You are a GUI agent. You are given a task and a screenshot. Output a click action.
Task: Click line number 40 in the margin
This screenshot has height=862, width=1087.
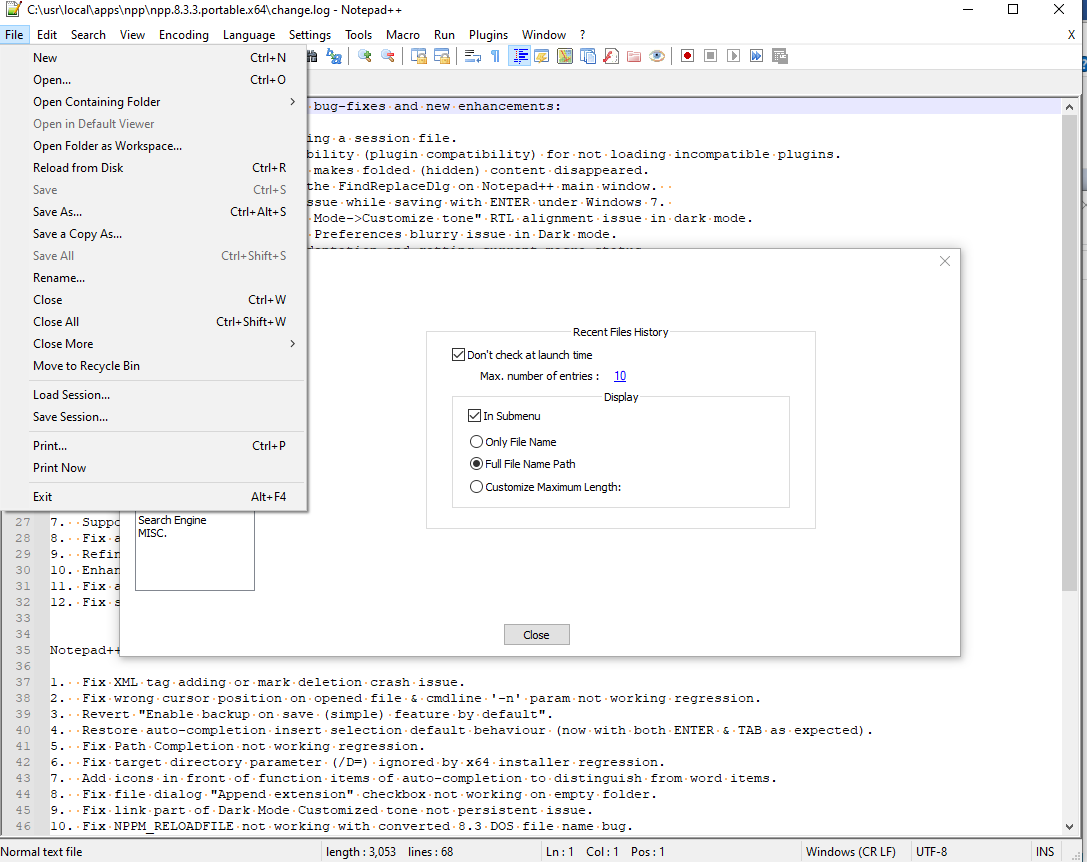23,730
